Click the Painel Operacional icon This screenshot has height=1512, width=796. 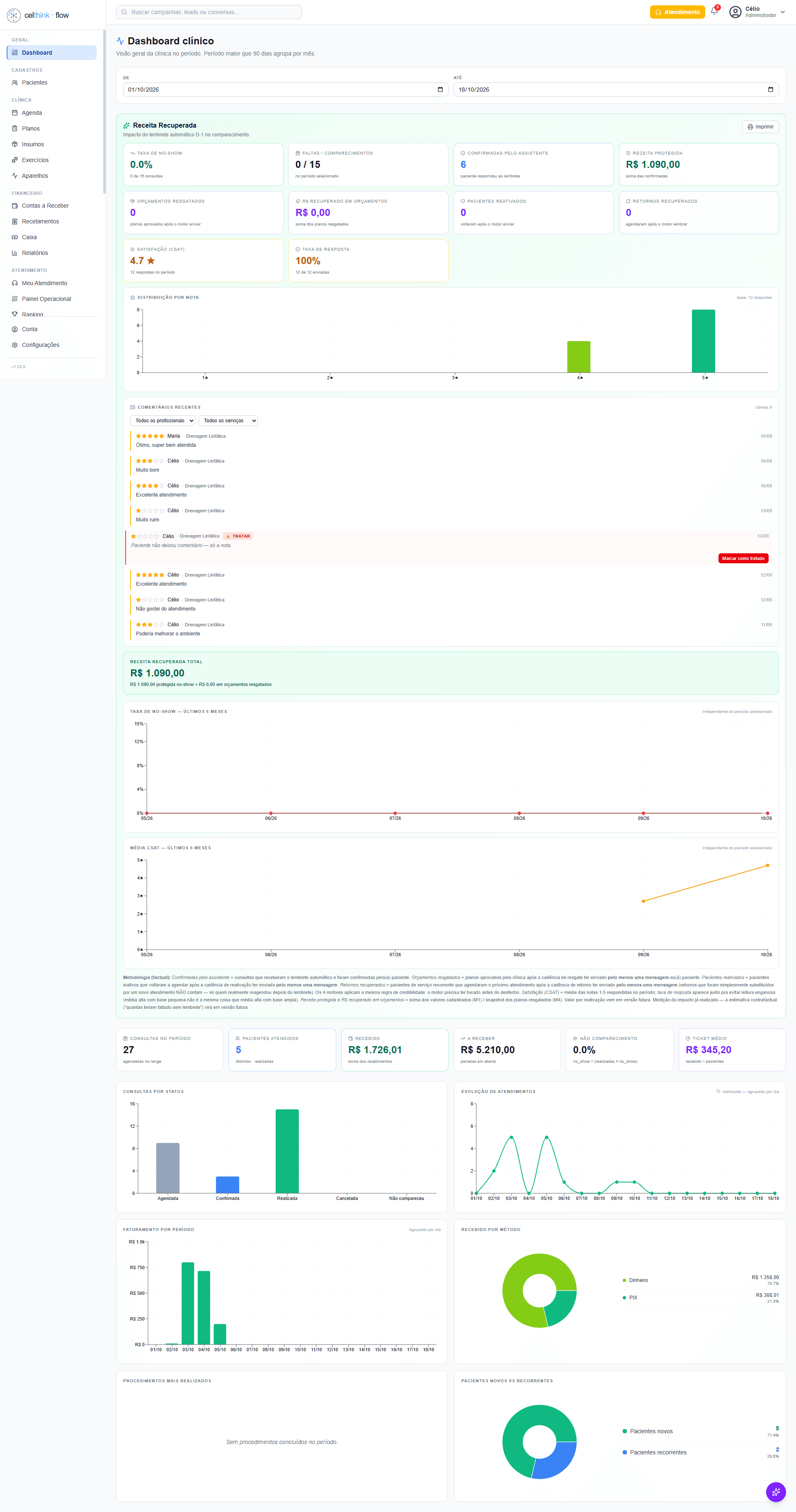(15, 299)
